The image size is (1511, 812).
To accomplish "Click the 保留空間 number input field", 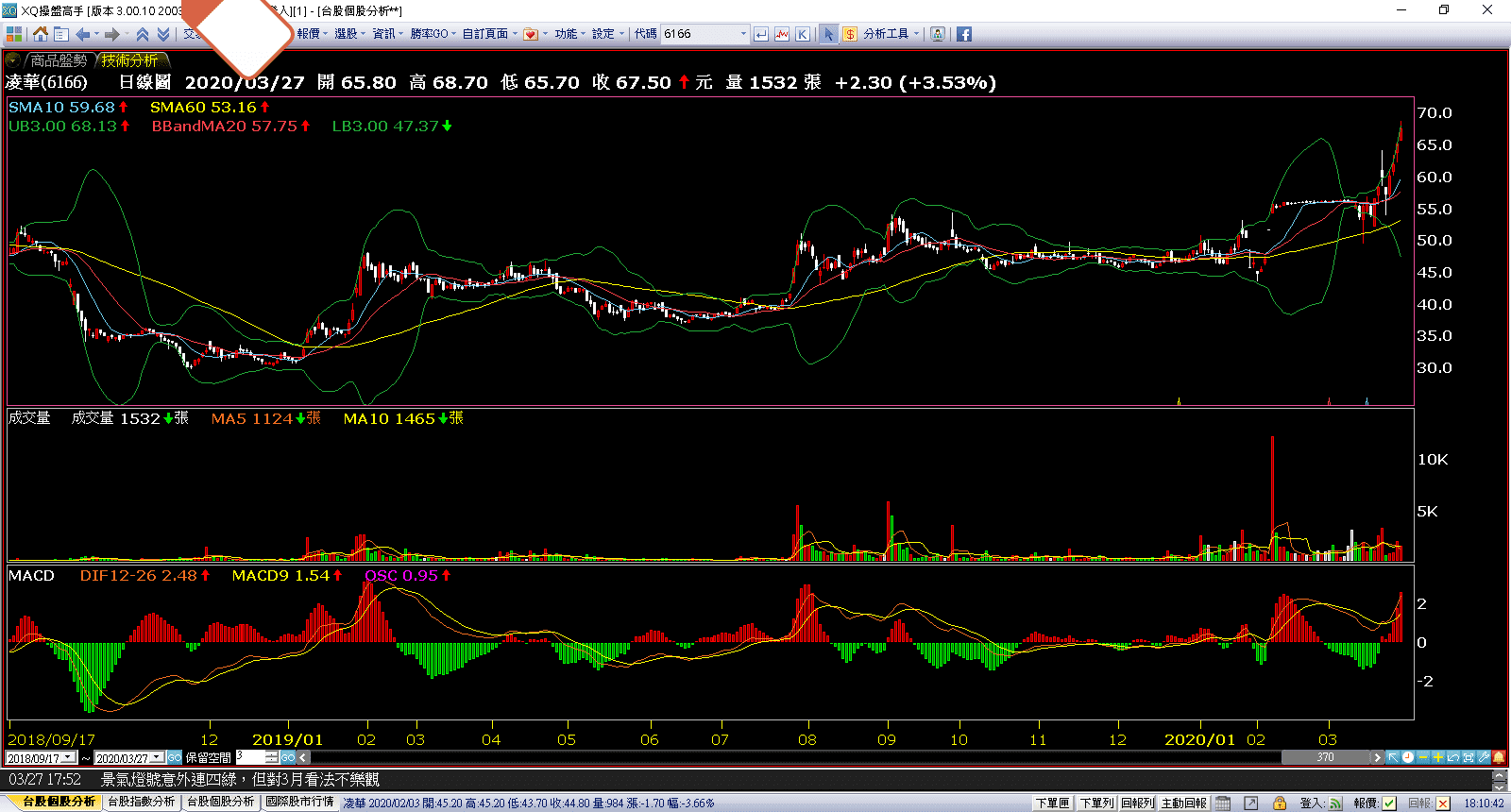I will 250,757.
